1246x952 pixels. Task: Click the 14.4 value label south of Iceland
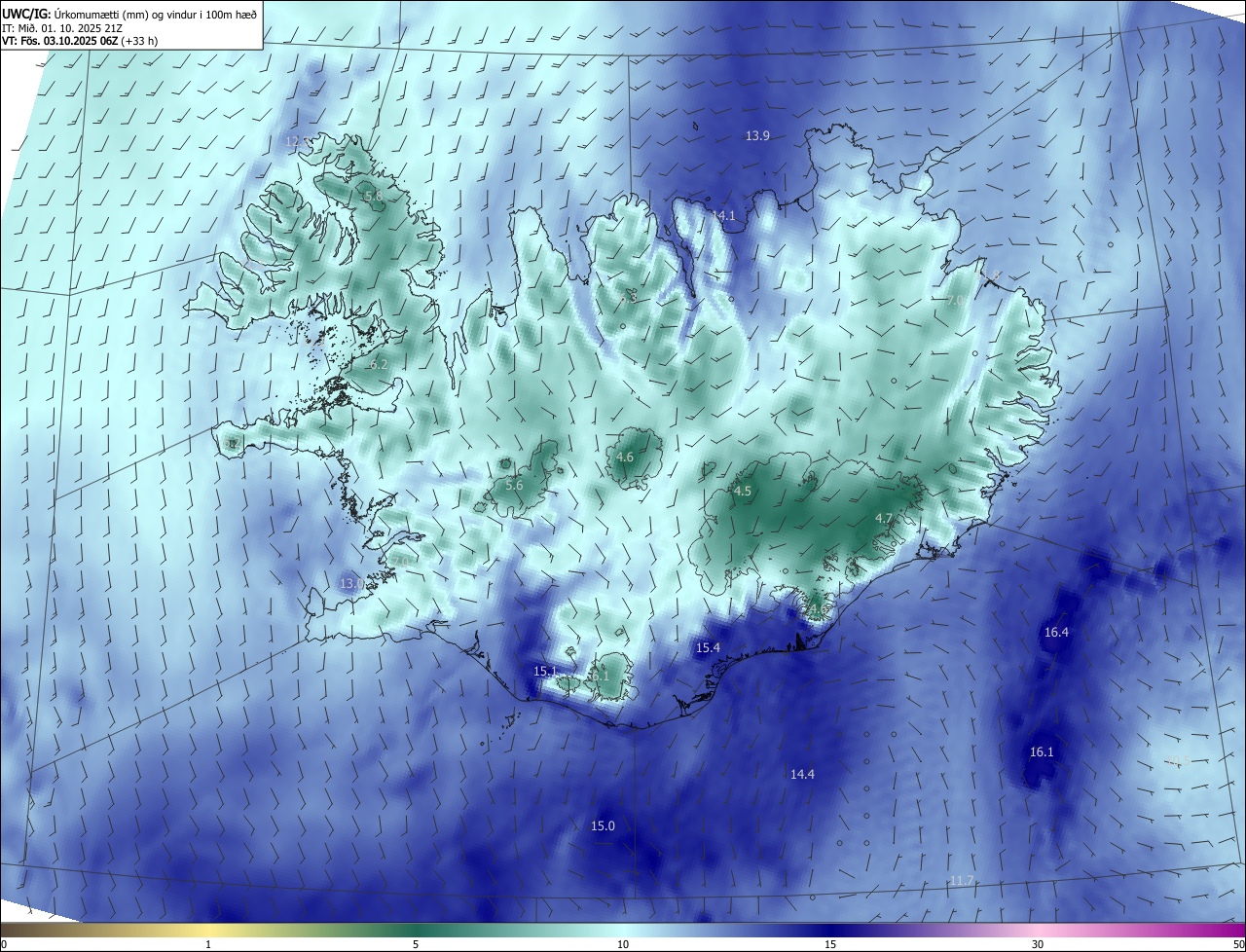(x=802, y=775)
